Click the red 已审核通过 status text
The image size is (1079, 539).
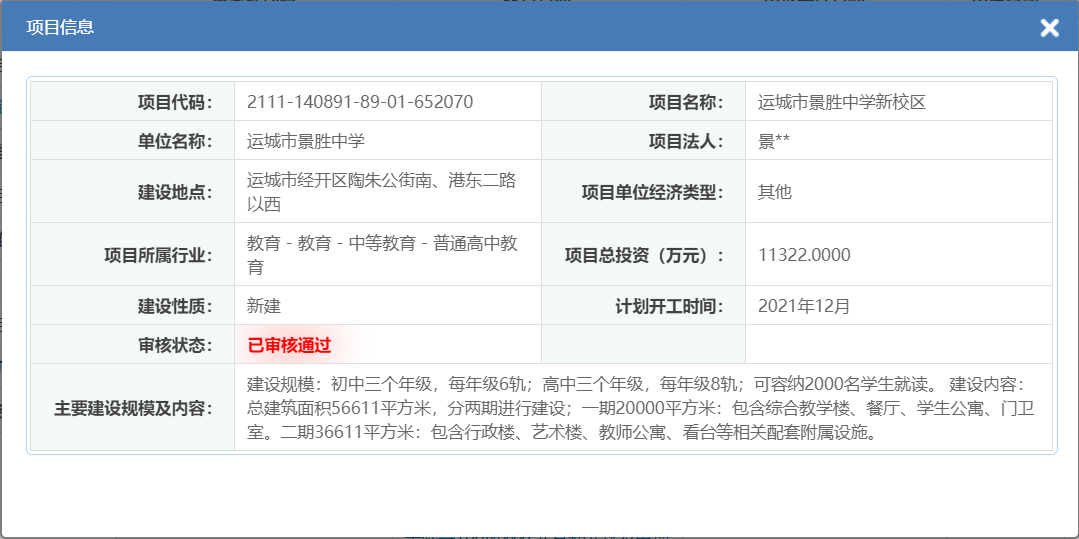(x=289, y=345)
